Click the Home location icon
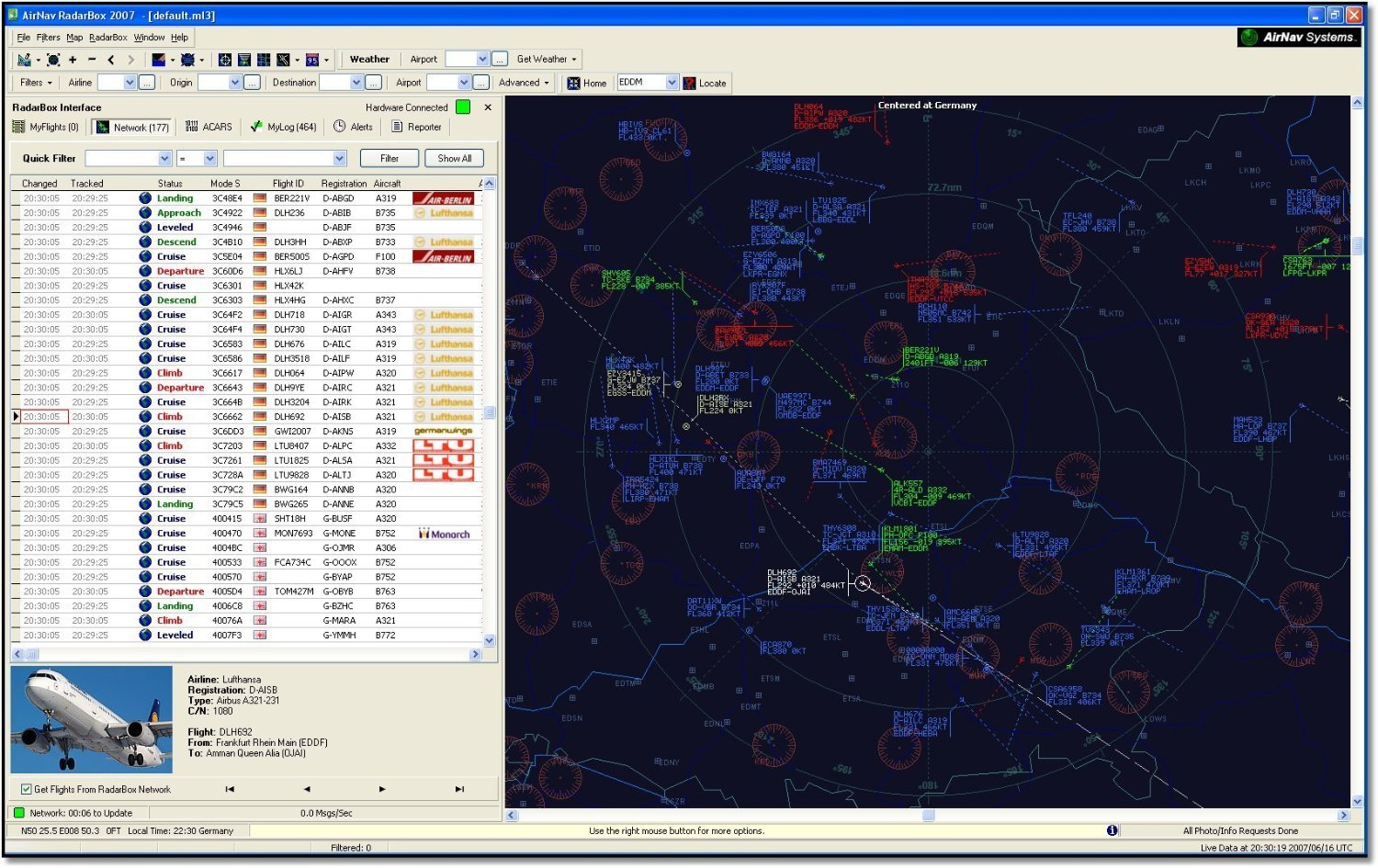This screenshot has height=868, width=1378. (x=574, y=84)
